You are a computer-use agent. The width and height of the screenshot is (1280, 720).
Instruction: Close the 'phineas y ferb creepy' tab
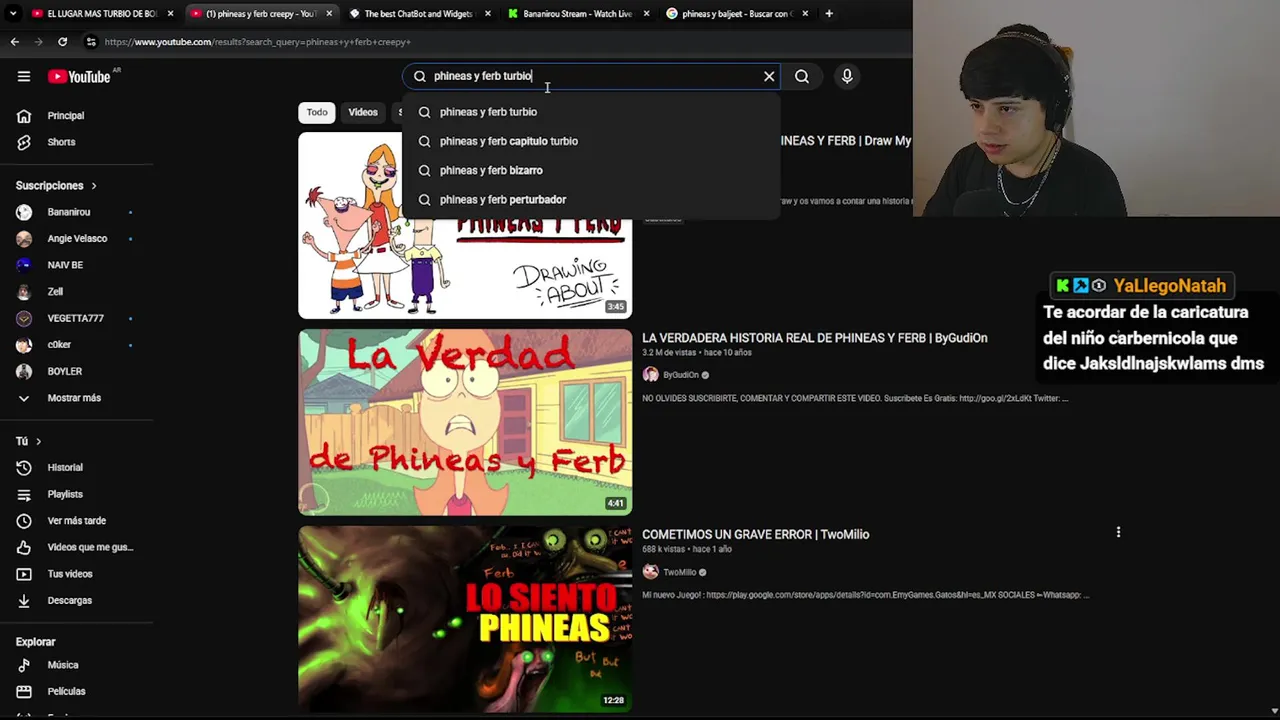pyautogui.click(x=329, y=14)
